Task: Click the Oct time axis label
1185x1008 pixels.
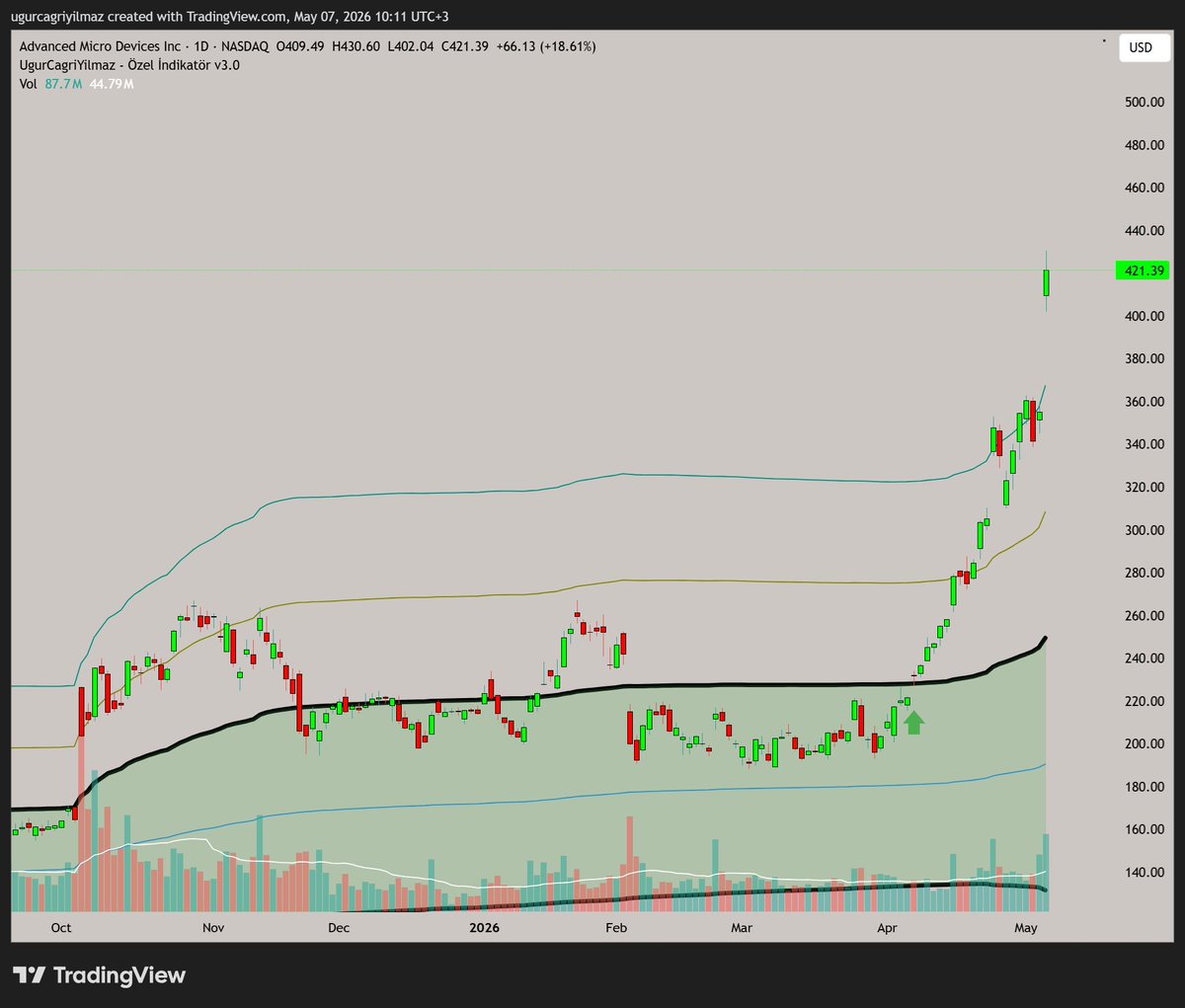Action: coord(61,928)
